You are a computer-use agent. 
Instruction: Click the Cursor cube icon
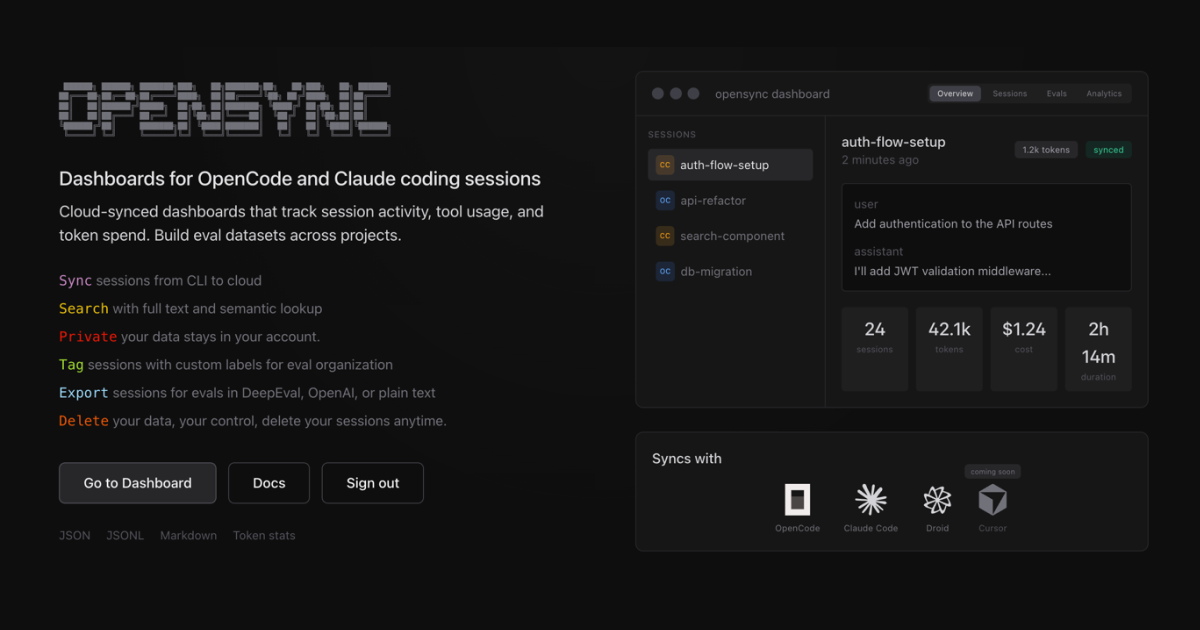coord(993,499)
